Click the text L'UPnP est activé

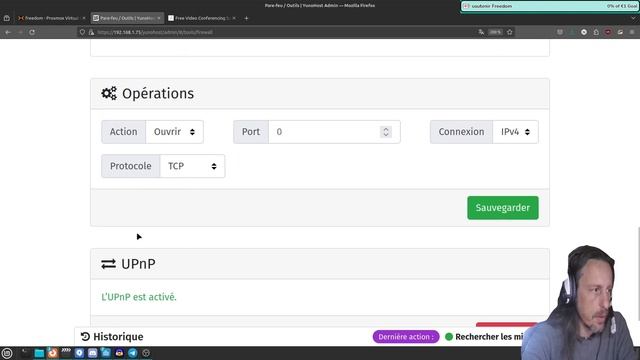click(x=139, y=297)
